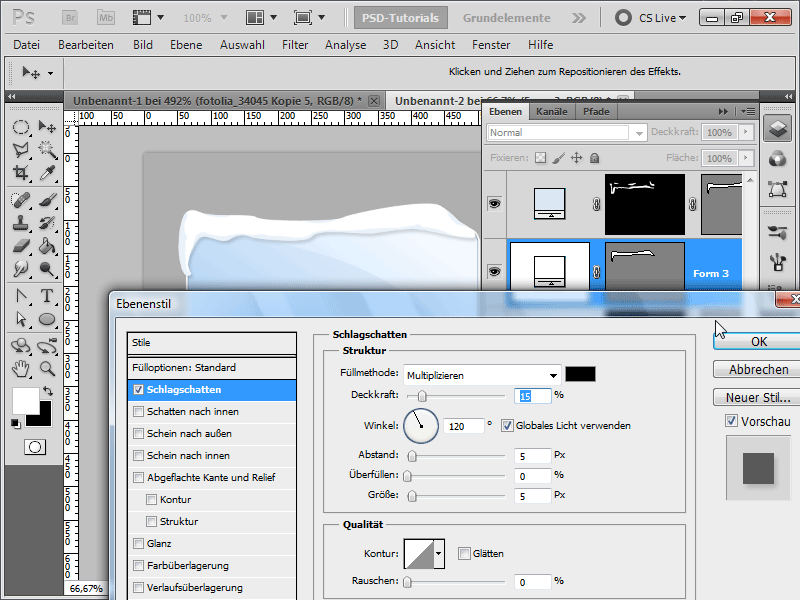Select the Clone Stamp tool
The width and height of the screenshot is (800, 600).
[x=20, y=223]
